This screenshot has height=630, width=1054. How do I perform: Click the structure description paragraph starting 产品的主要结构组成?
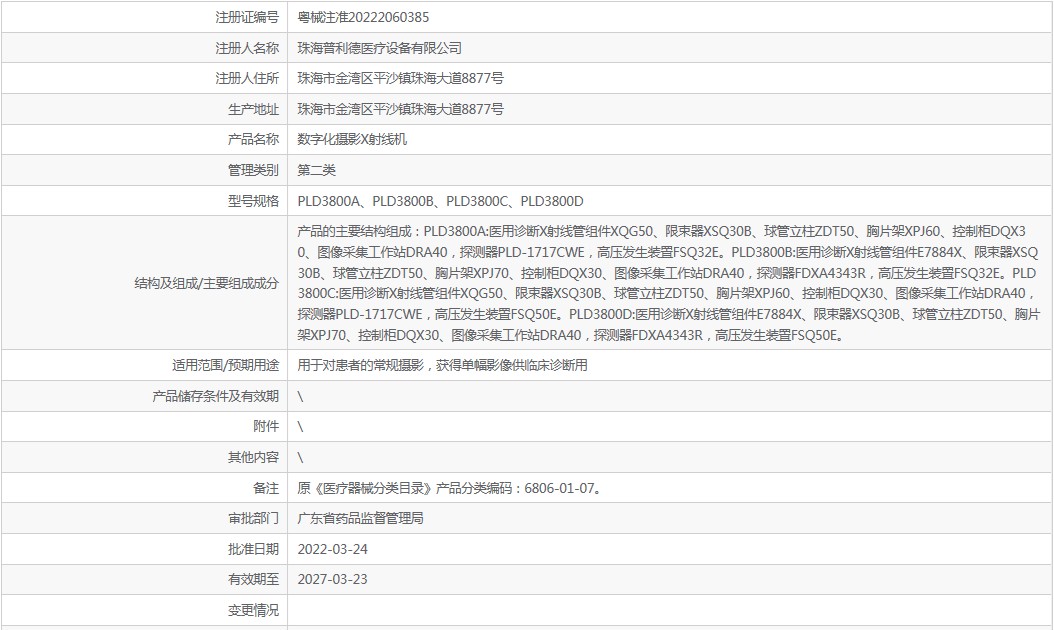point(668,283)
